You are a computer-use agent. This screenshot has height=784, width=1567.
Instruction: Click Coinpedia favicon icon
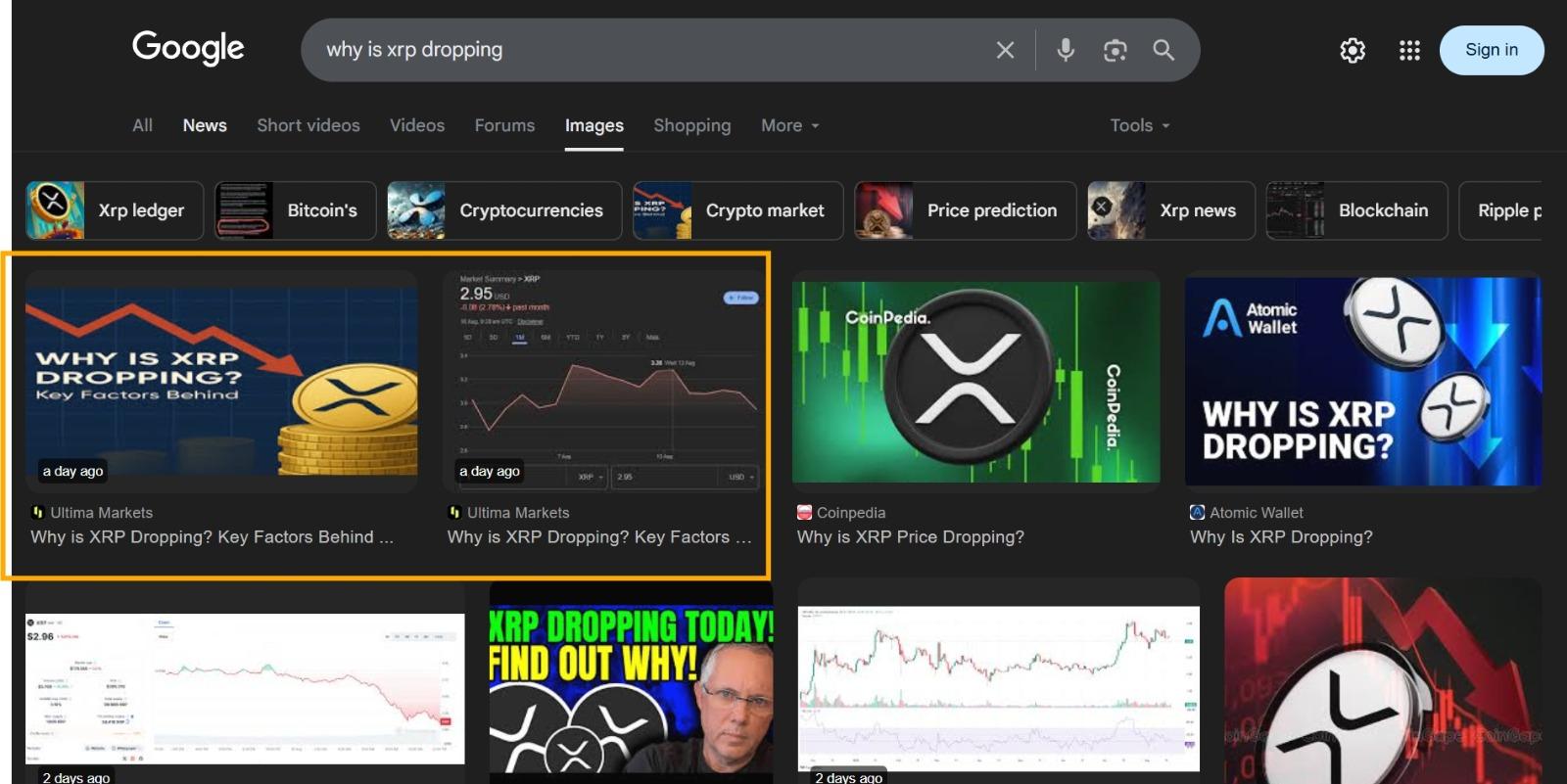805,512
